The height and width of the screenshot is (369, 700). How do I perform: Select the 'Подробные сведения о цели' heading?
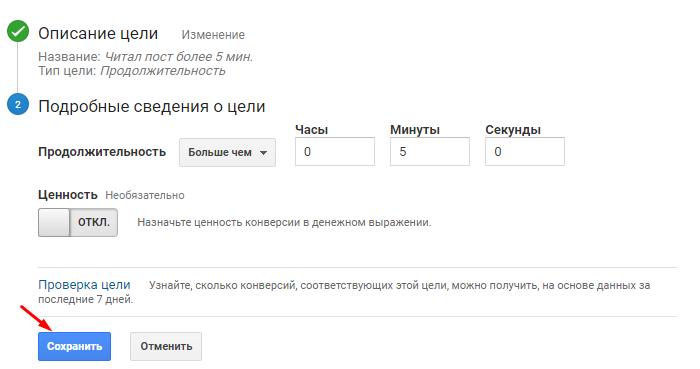(x=152, y=107)
